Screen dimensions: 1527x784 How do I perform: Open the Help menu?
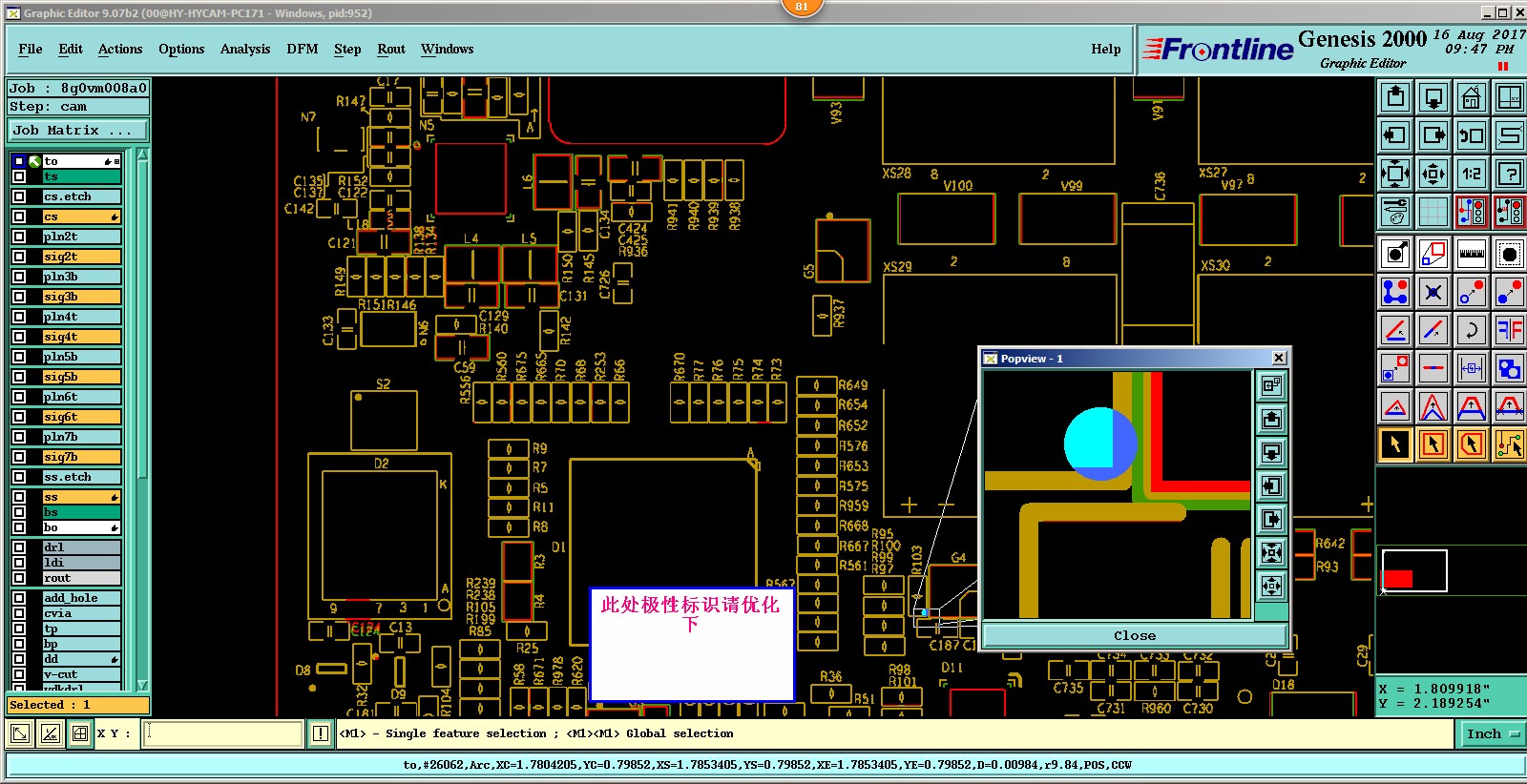[1106, 49]
